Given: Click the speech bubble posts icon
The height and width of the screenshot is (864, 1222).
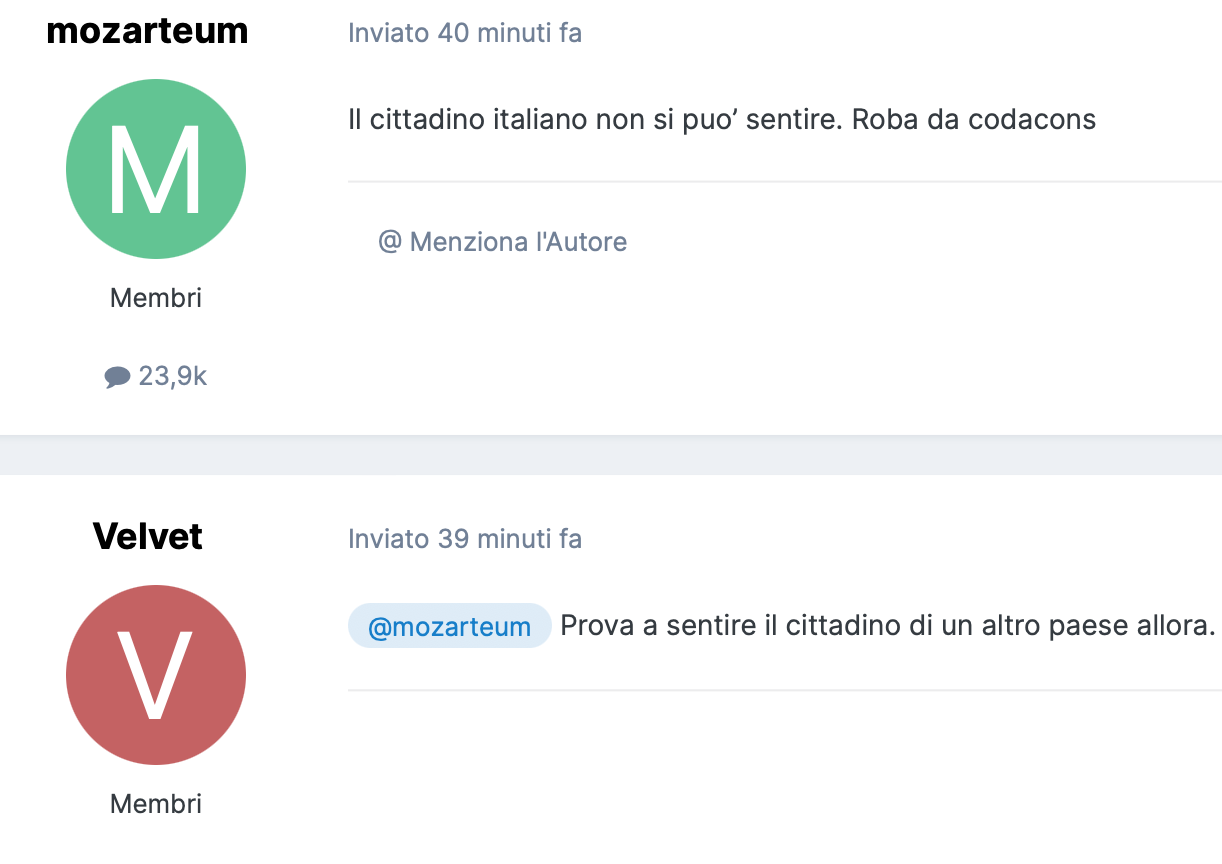Looking at the screenshot, I should (117, 377).
